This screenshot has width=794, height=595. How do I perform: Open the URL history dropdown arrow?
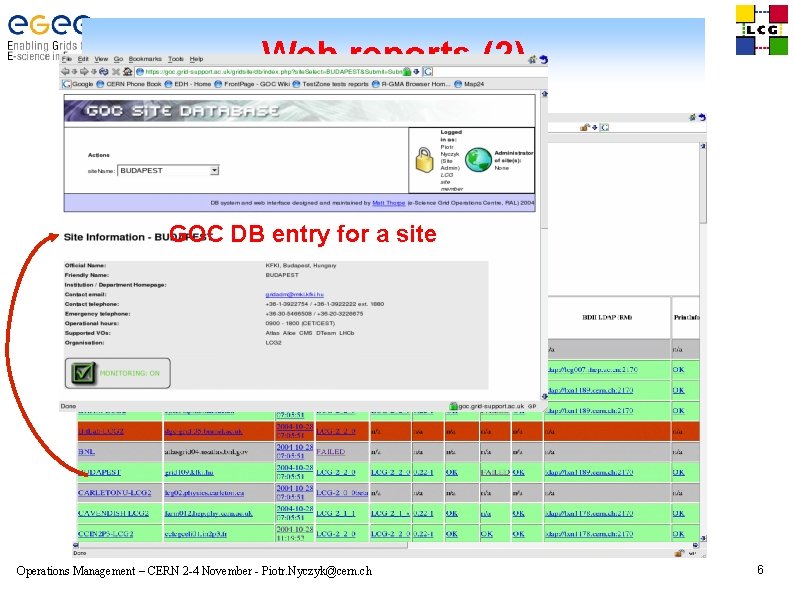click(x=416, y=71)
